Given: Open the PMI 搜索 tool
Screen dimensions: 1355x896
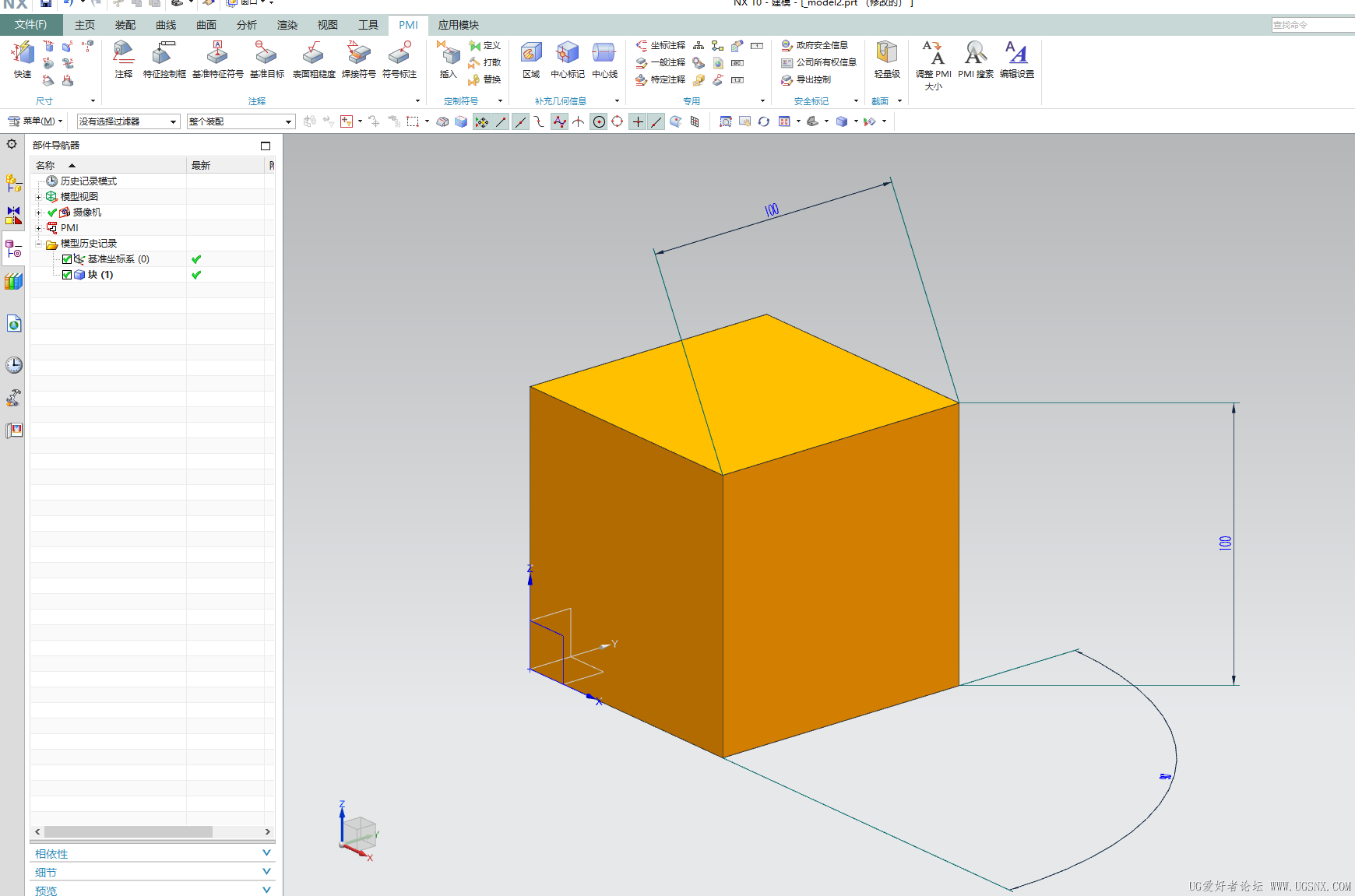Looking at the screenshot, I should click(976, 60).
